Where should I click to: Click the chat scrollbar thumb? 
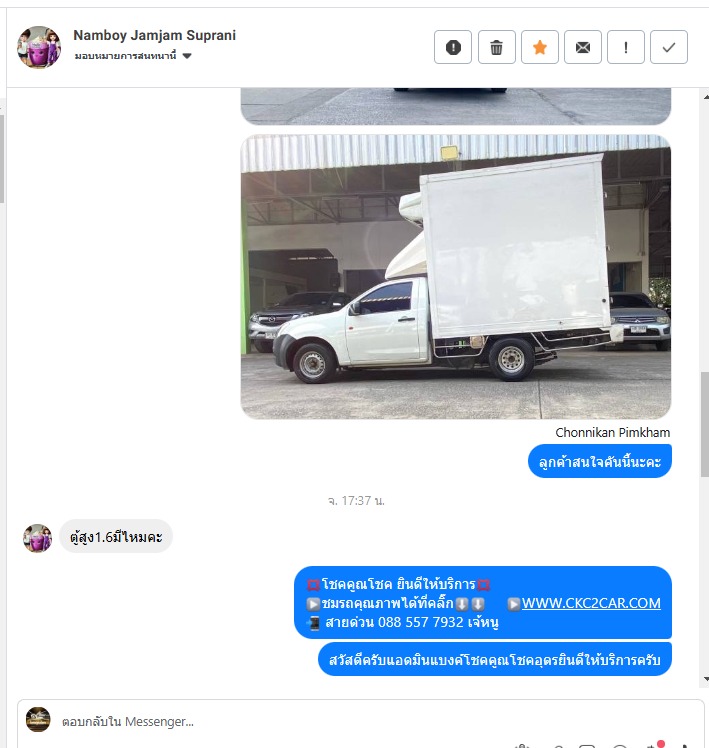coord(705,425)
